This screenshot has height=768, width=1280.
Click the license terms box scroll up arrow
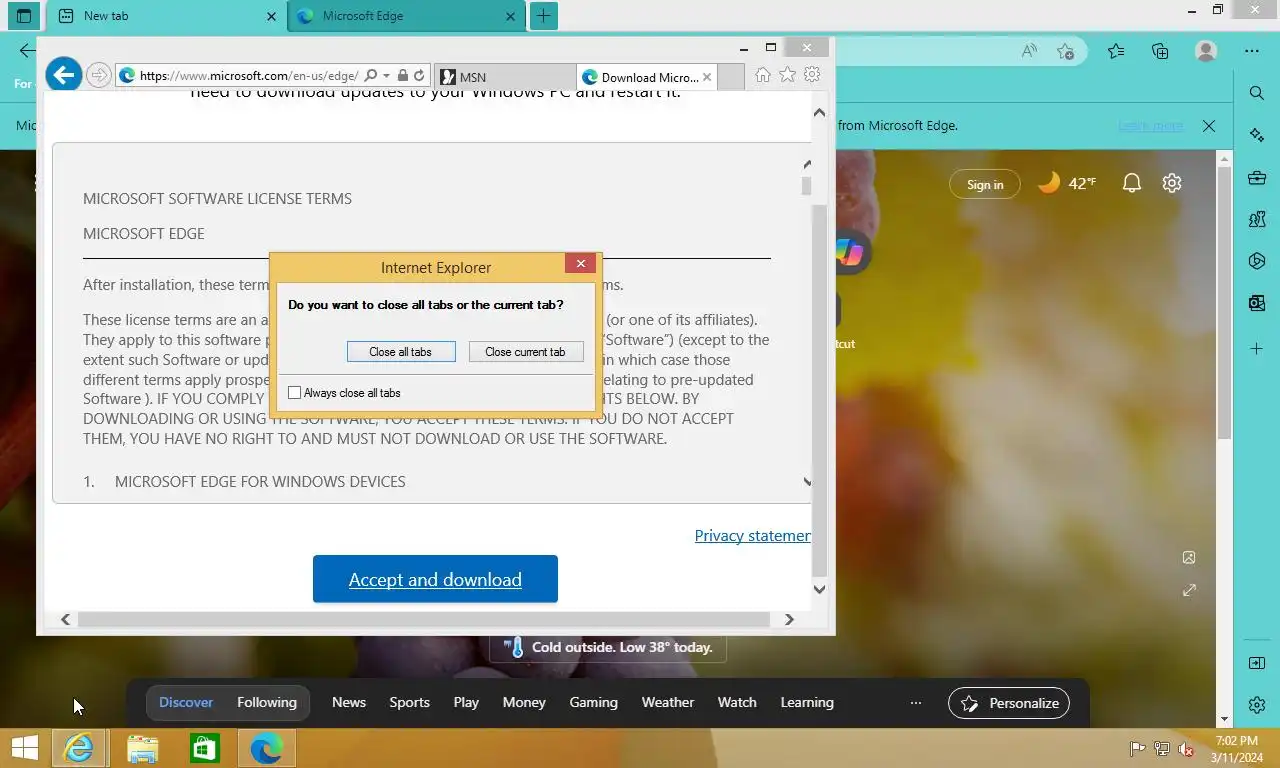click(x=807, y=164)
